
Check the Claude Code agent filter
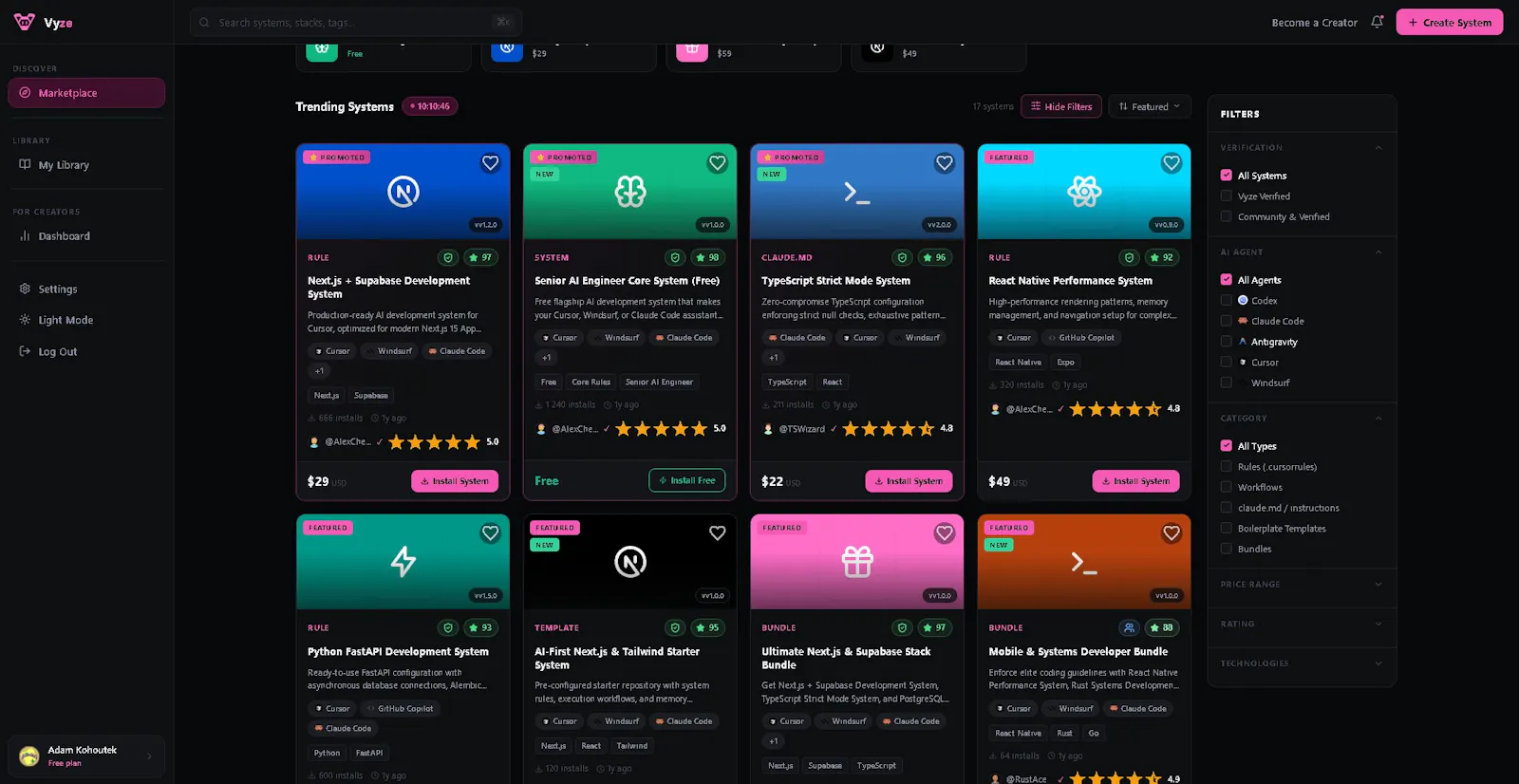1227,321
